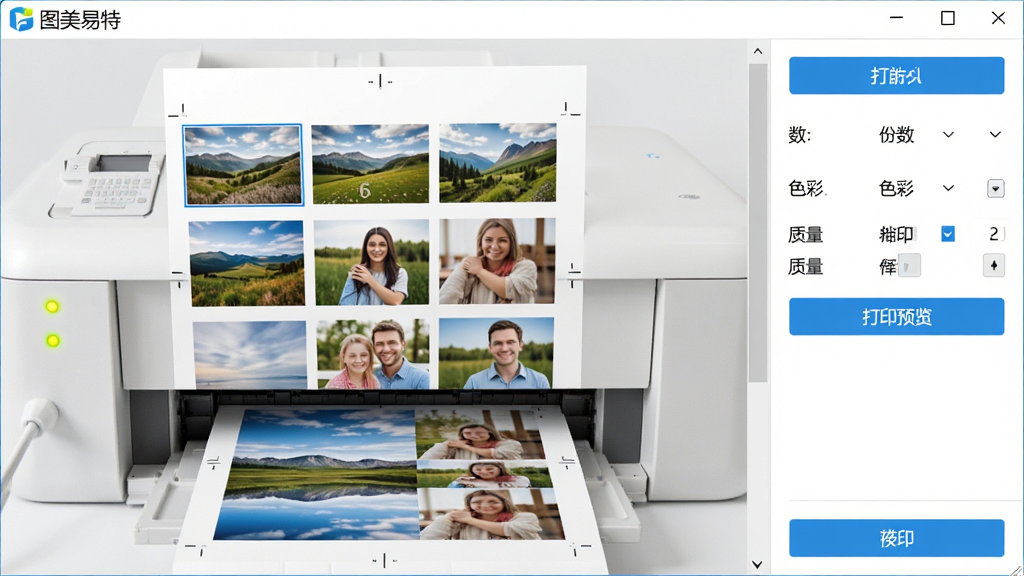Click the 打印预览 button
This screenshot has height=576, width=1024.
point(896,317)
